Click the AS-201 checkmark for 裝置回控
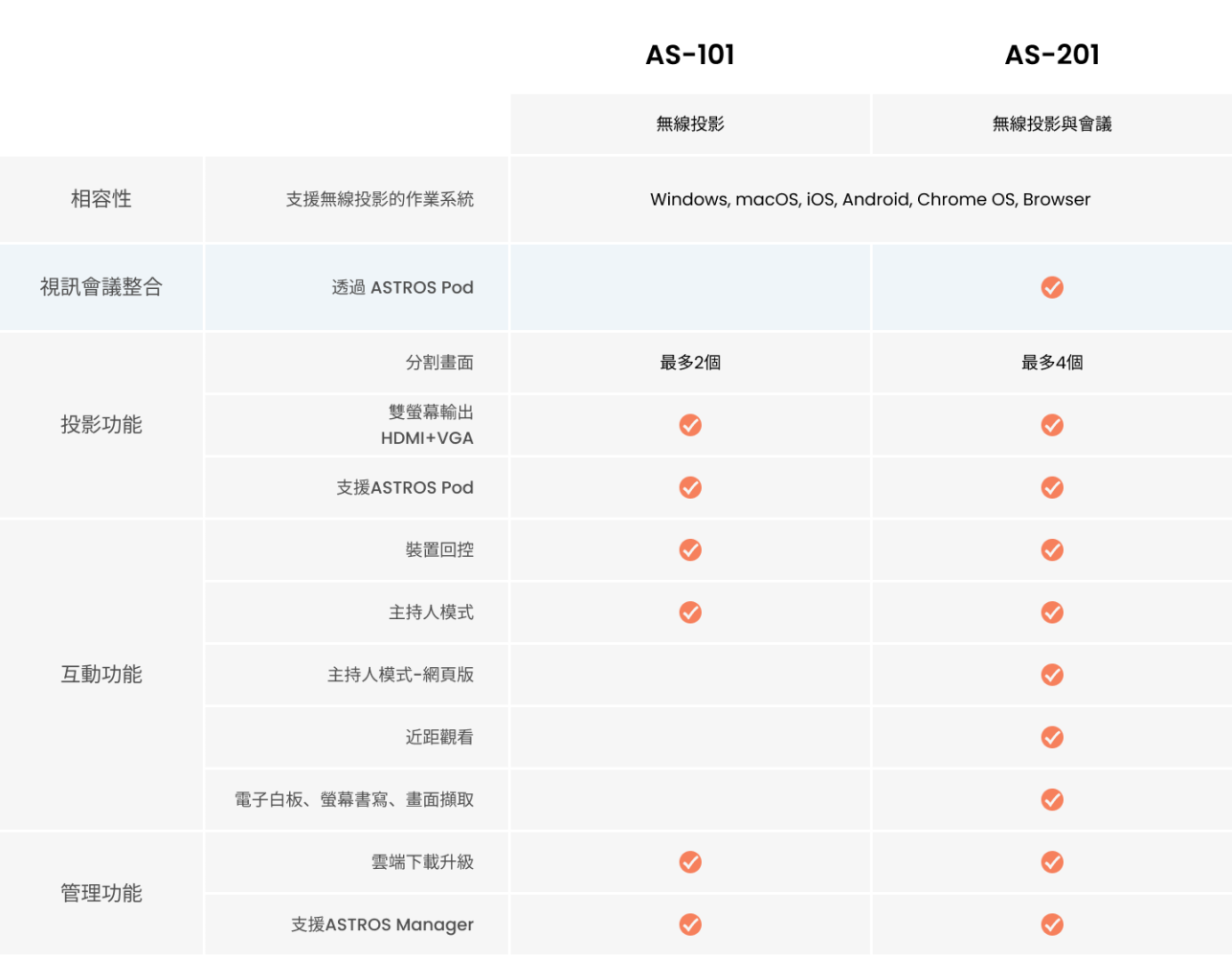The height and width of the screenshot is (957, 1232). (1052, 549)
